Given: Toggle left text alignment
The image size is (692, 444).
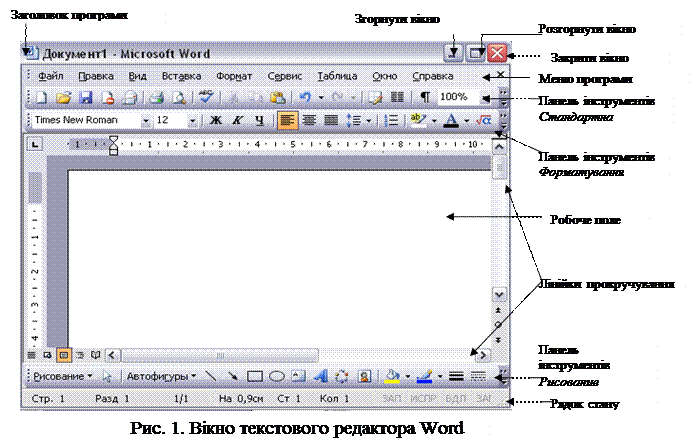Looking at the screenshot, I should coord(287,120).
